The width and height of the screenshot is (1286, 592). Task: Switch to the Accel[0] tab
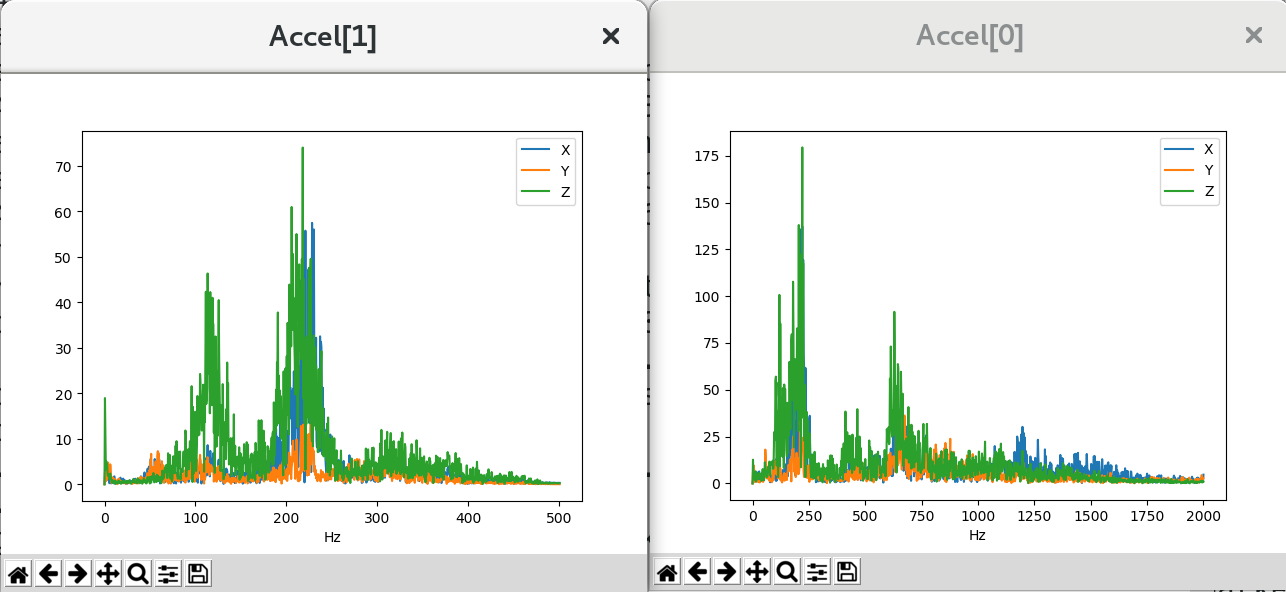click(x=969, y=37)
